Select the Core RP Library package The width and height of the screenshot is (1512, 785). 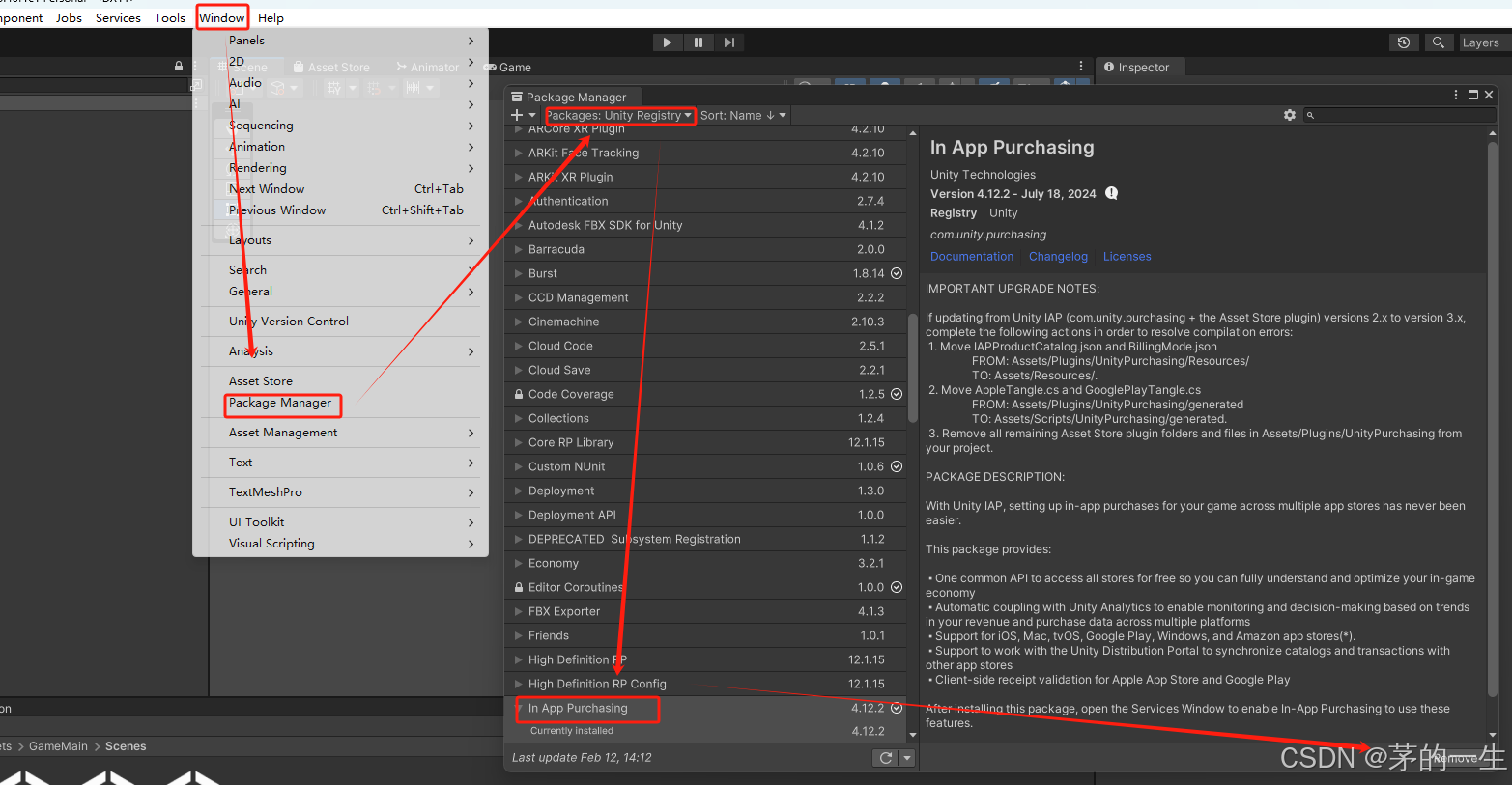pos(705,442)
